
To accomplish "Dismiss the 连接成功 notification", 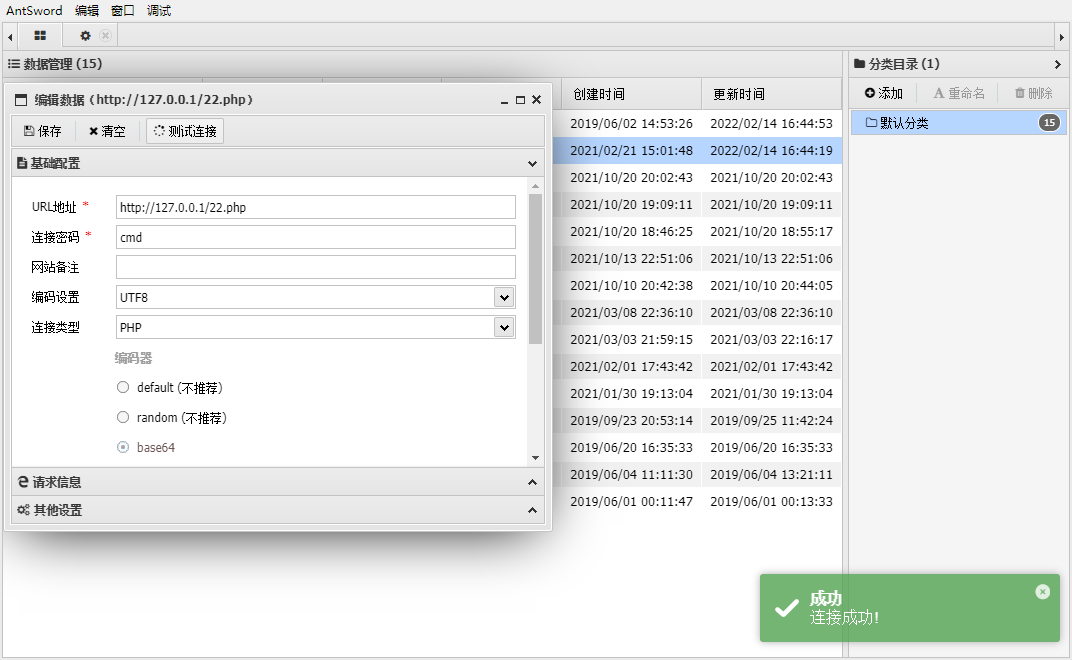I will coord(1043,592).
